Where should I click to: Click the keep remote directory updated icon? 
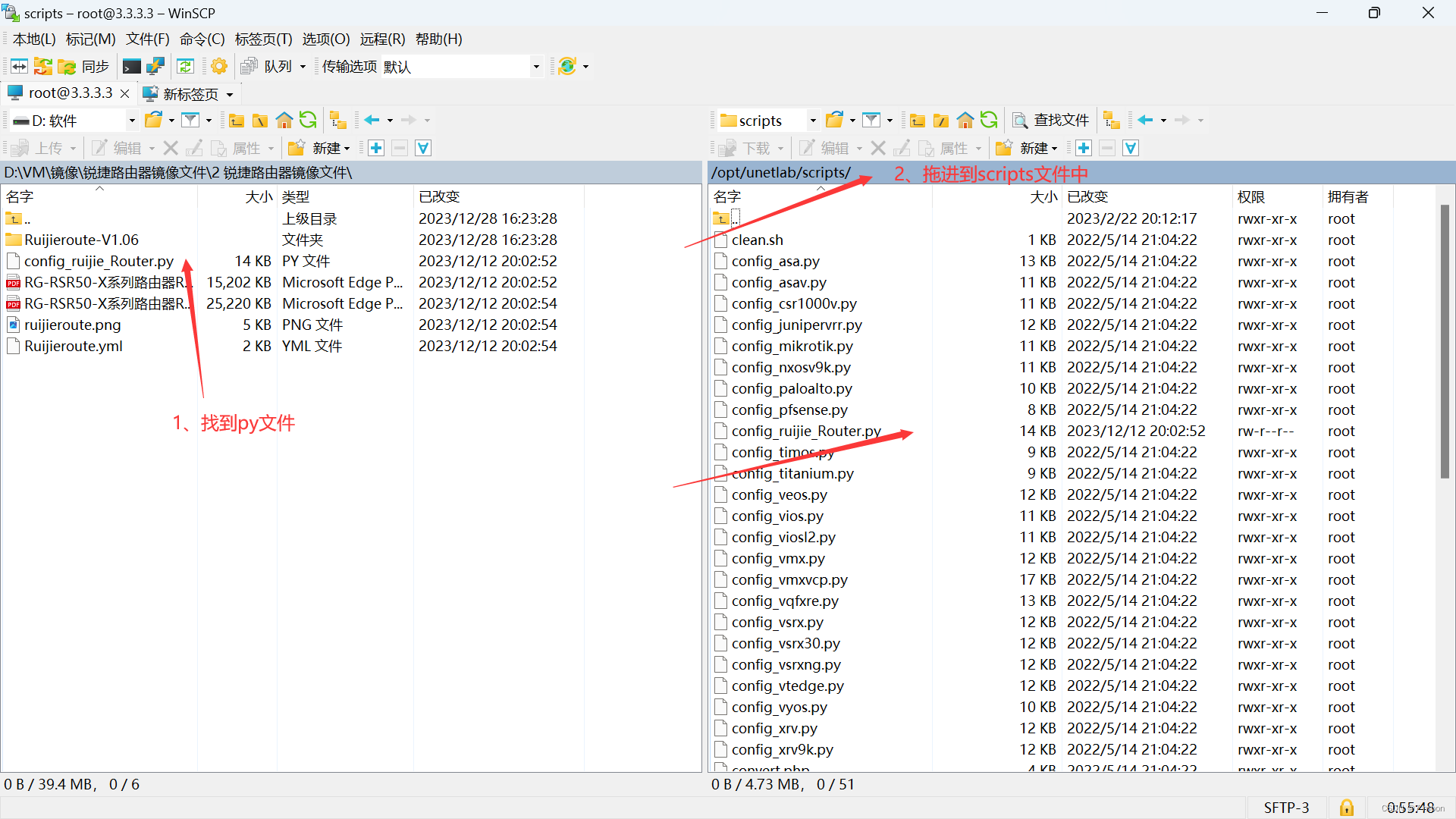(186, 67)
